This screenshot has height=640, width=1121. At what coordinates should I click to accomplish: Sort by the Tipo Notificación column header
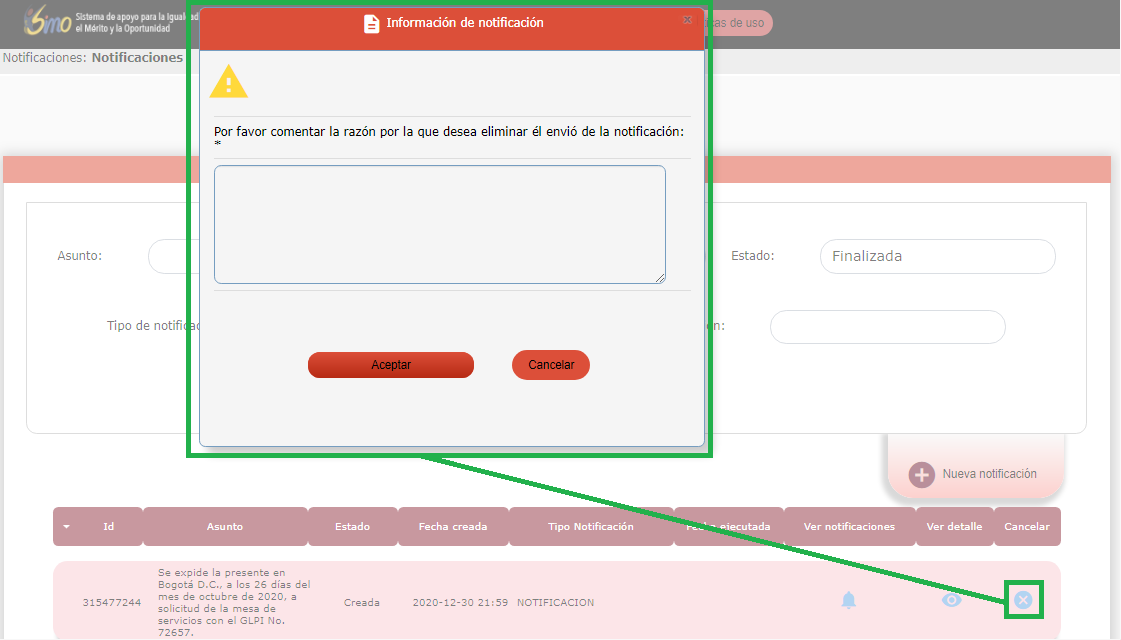pos(590,527)
